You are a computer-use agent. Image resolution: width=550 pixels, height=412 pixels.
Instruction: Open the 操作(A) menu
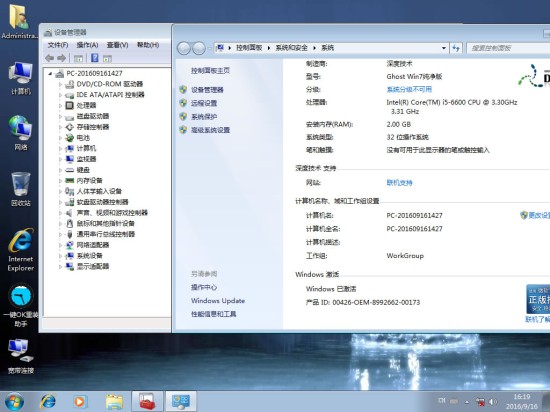[87, 45]
